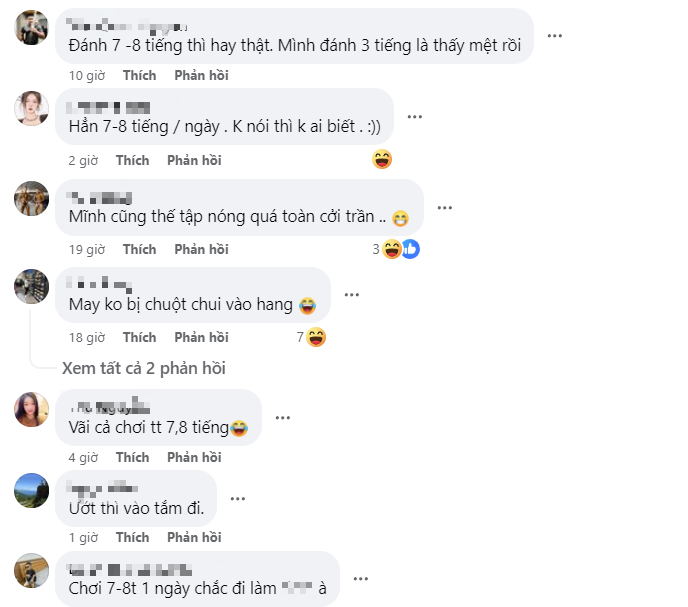
Task: Reply to the "Vãi cả chơi tt 7,8 tiếng" comment
Action: coord(194,457)
